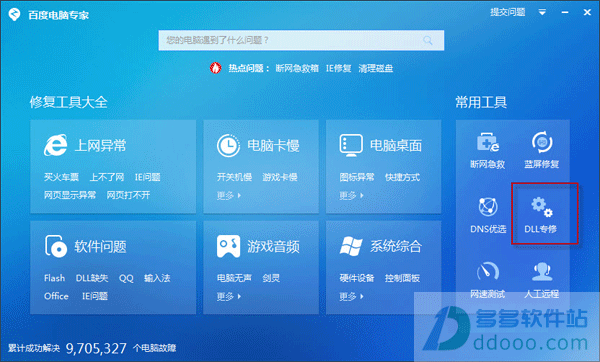Open the DLL专修 gear tool
The width and height of the screenshot is (600, 362).
[541, 215]
